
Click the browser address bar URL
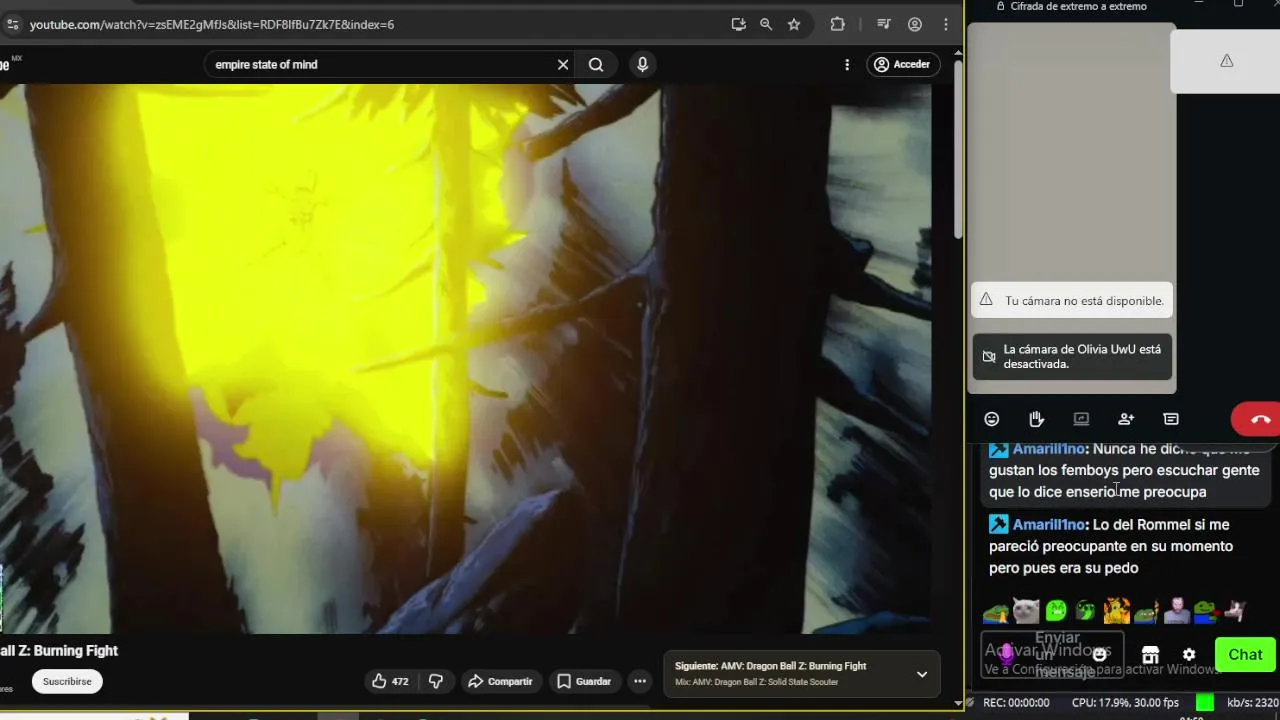(212, 24)
